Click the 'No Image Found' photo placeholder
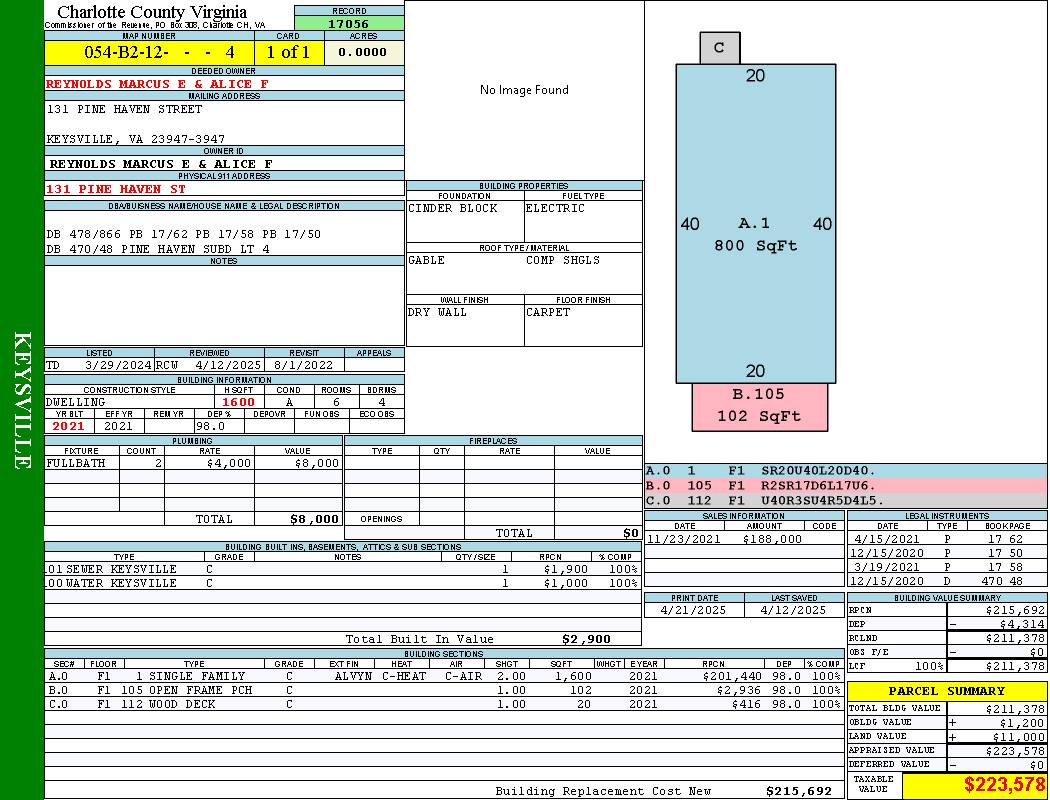 pos(524,90)
